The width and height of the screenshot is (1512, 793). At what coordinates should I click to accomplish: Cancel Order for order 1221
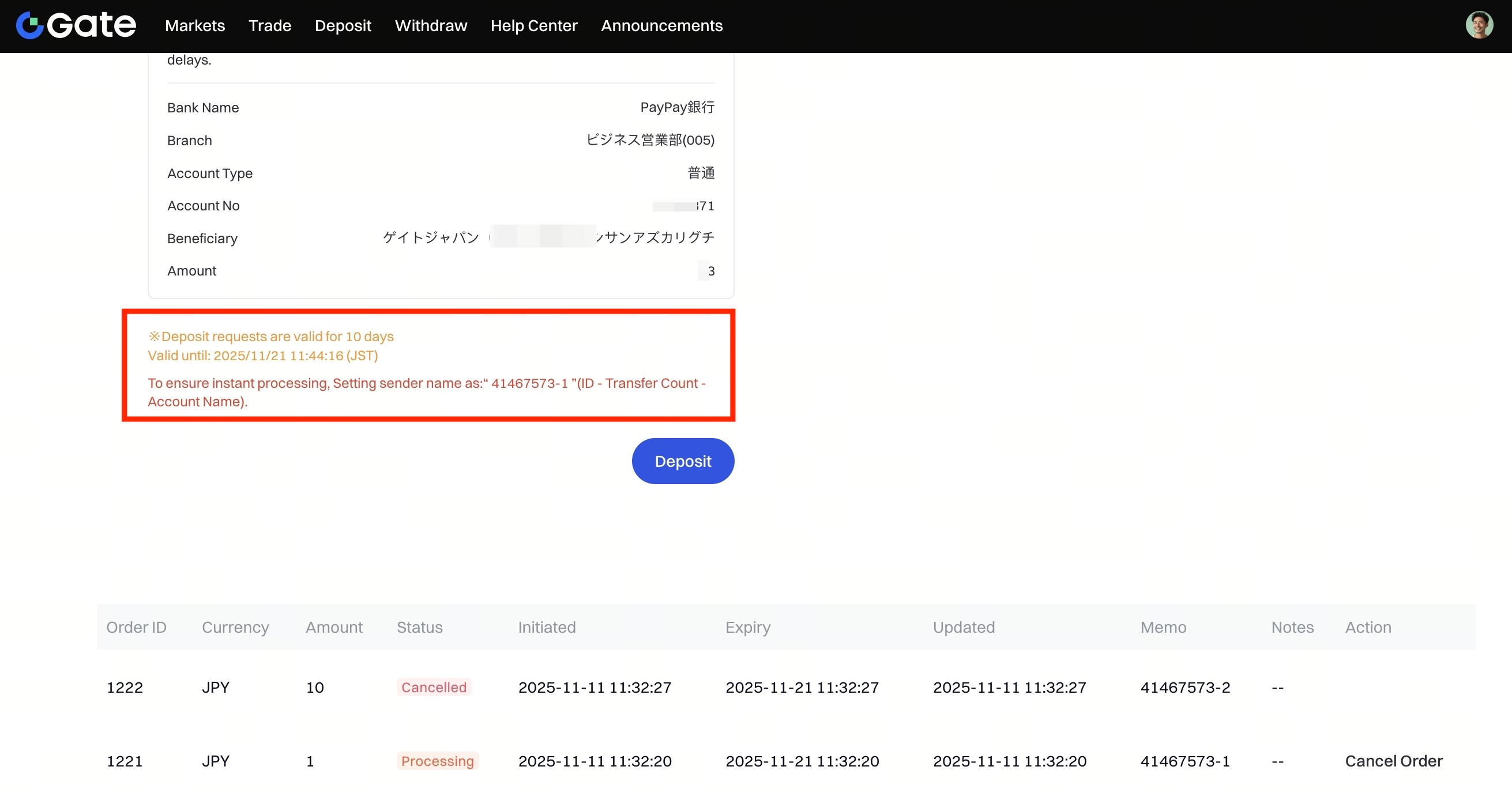(1393, 761)
